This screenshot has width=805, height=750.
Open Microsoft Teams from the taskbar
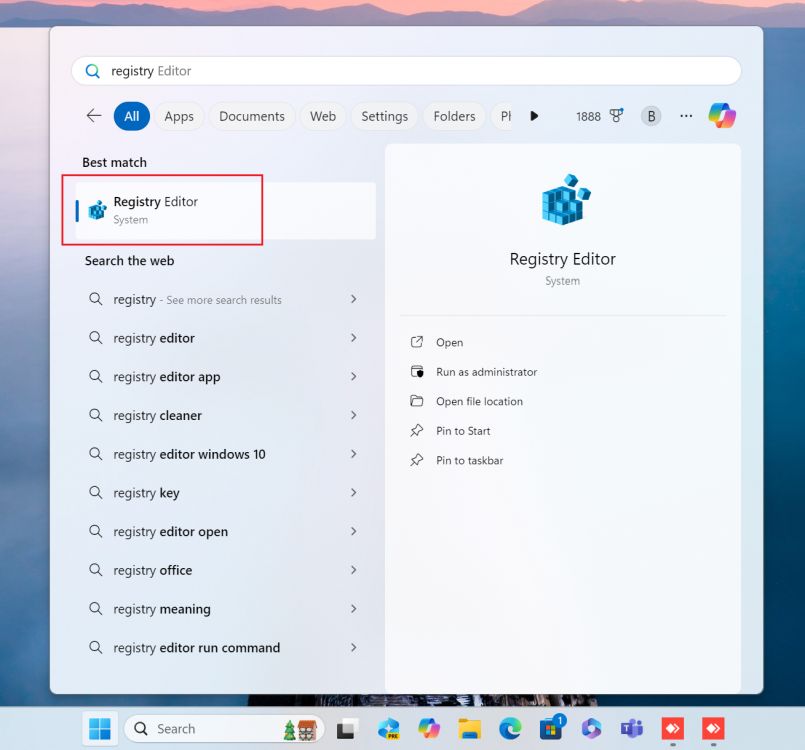(632, 729)
